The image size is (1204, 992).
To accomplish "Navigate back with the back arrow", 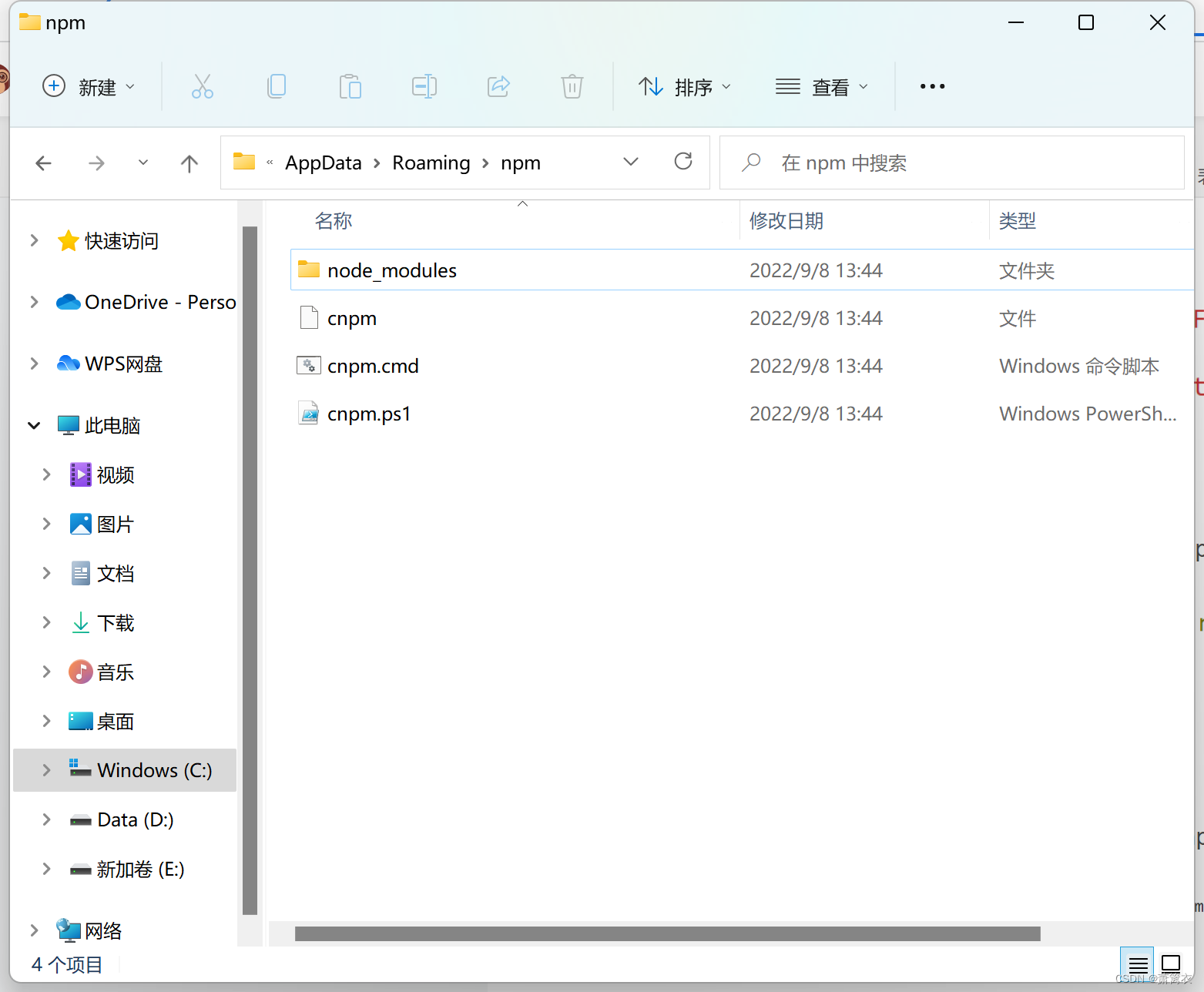I will [x=43, y=163].
